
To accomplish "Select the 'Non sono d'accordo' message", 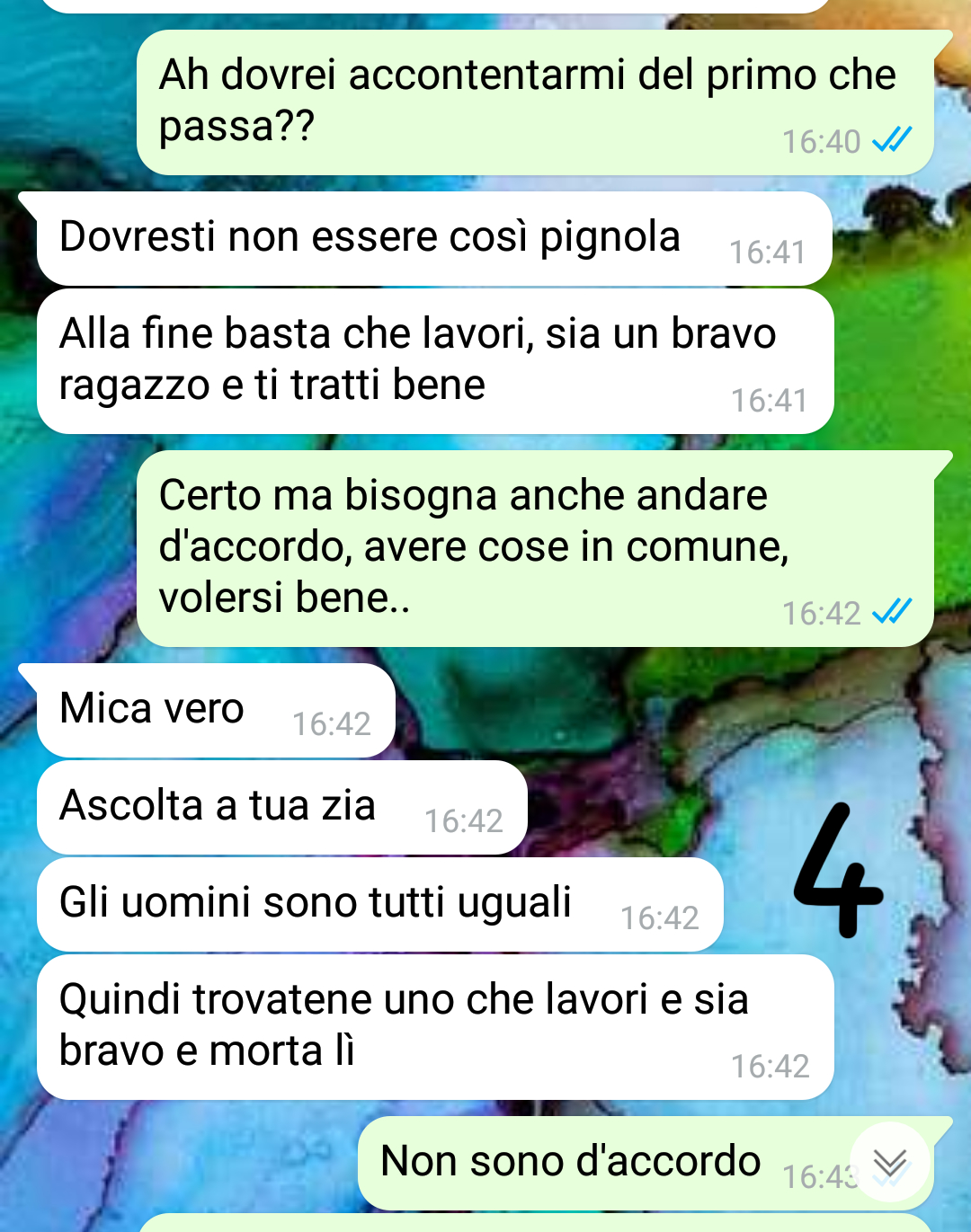I will click(646, 1164).
